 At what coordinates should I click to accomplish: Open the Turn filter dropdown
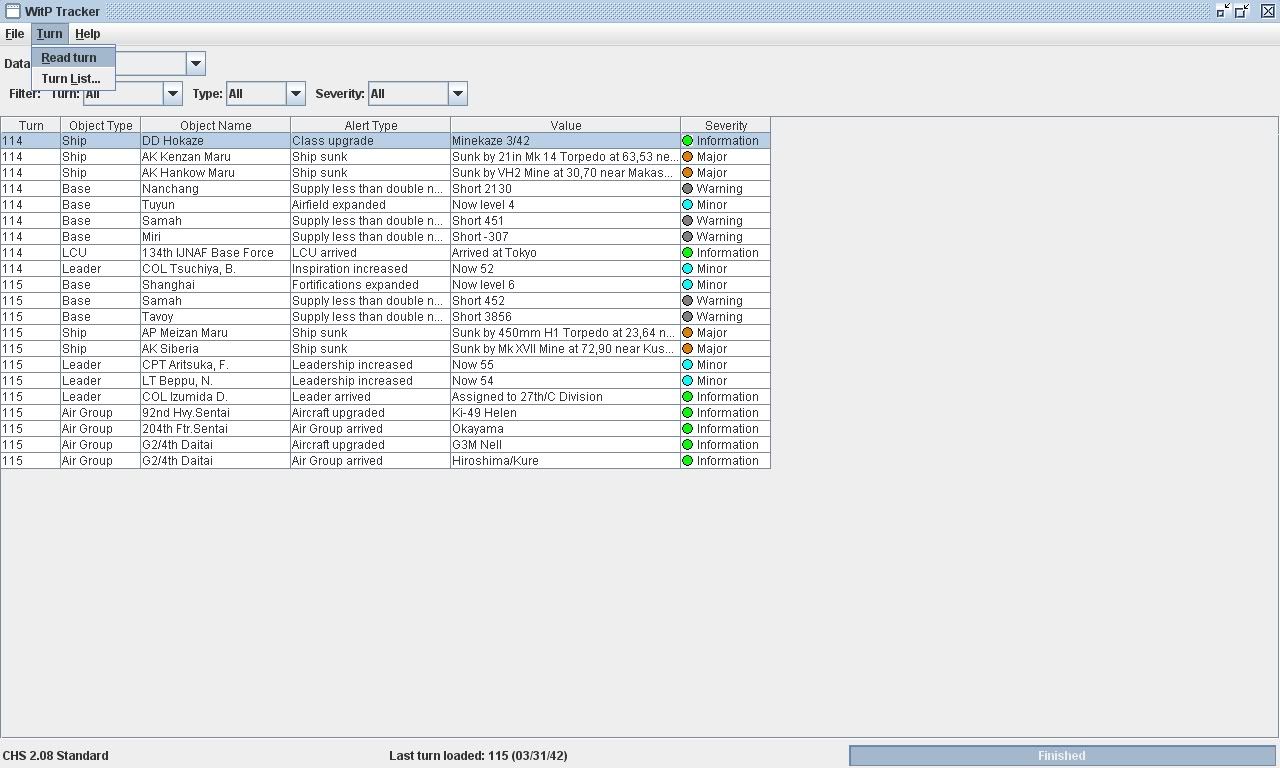coord(172,94)
